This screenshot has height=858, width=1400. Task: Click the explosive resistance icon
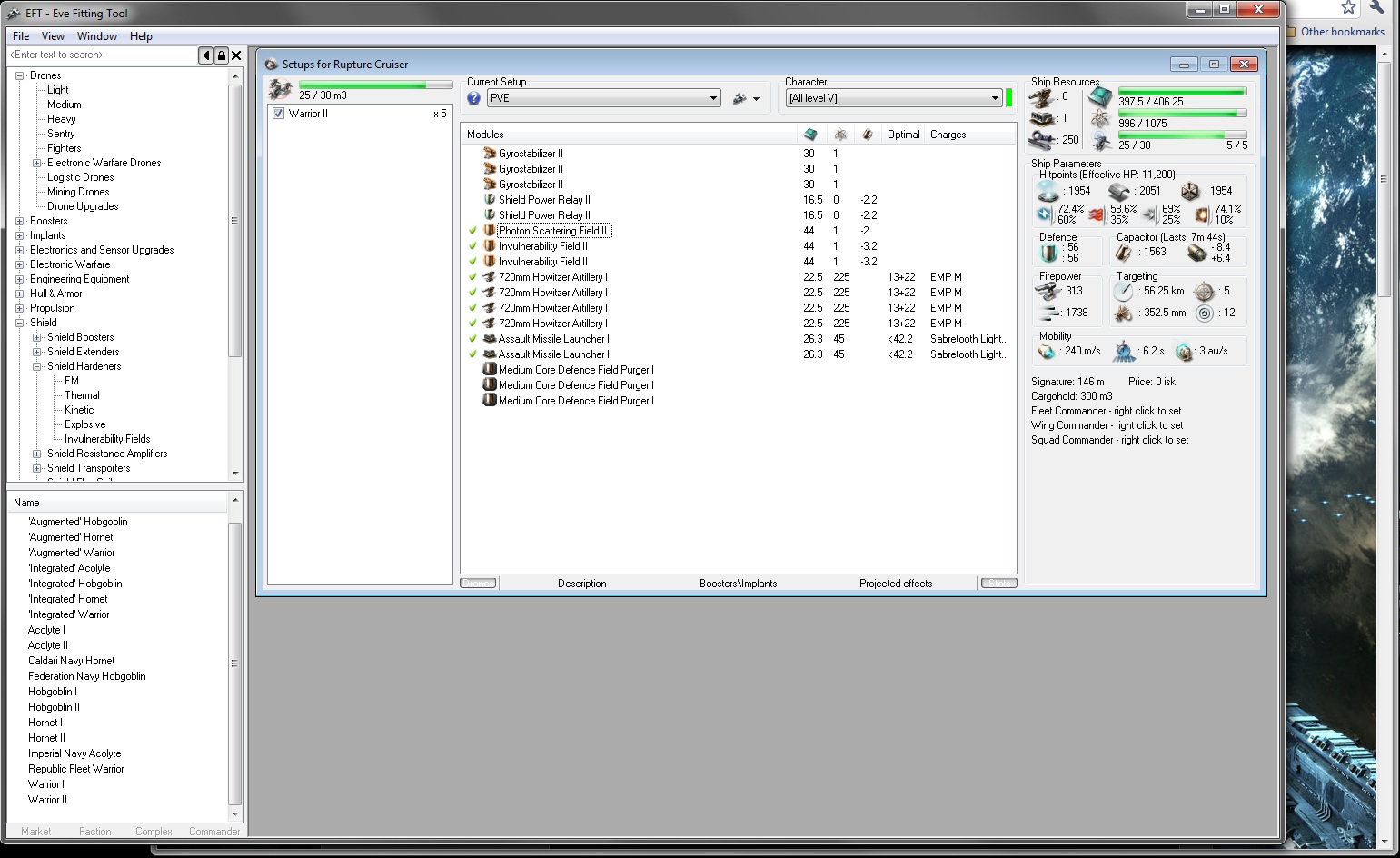(x=1202, y=214)
